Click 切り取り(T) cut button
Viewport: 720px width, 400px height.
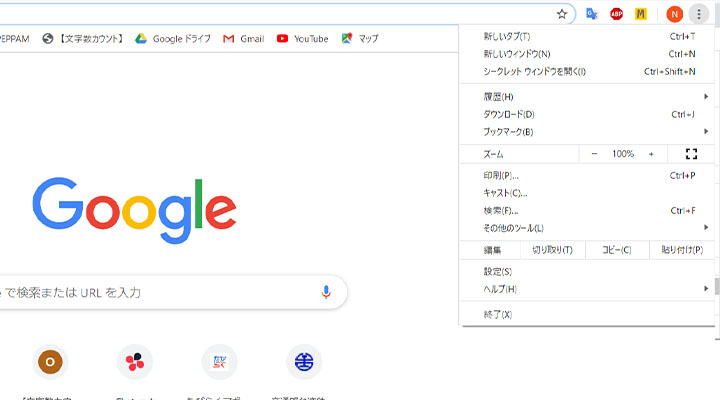pyautogui.click(x=552, y=250)
